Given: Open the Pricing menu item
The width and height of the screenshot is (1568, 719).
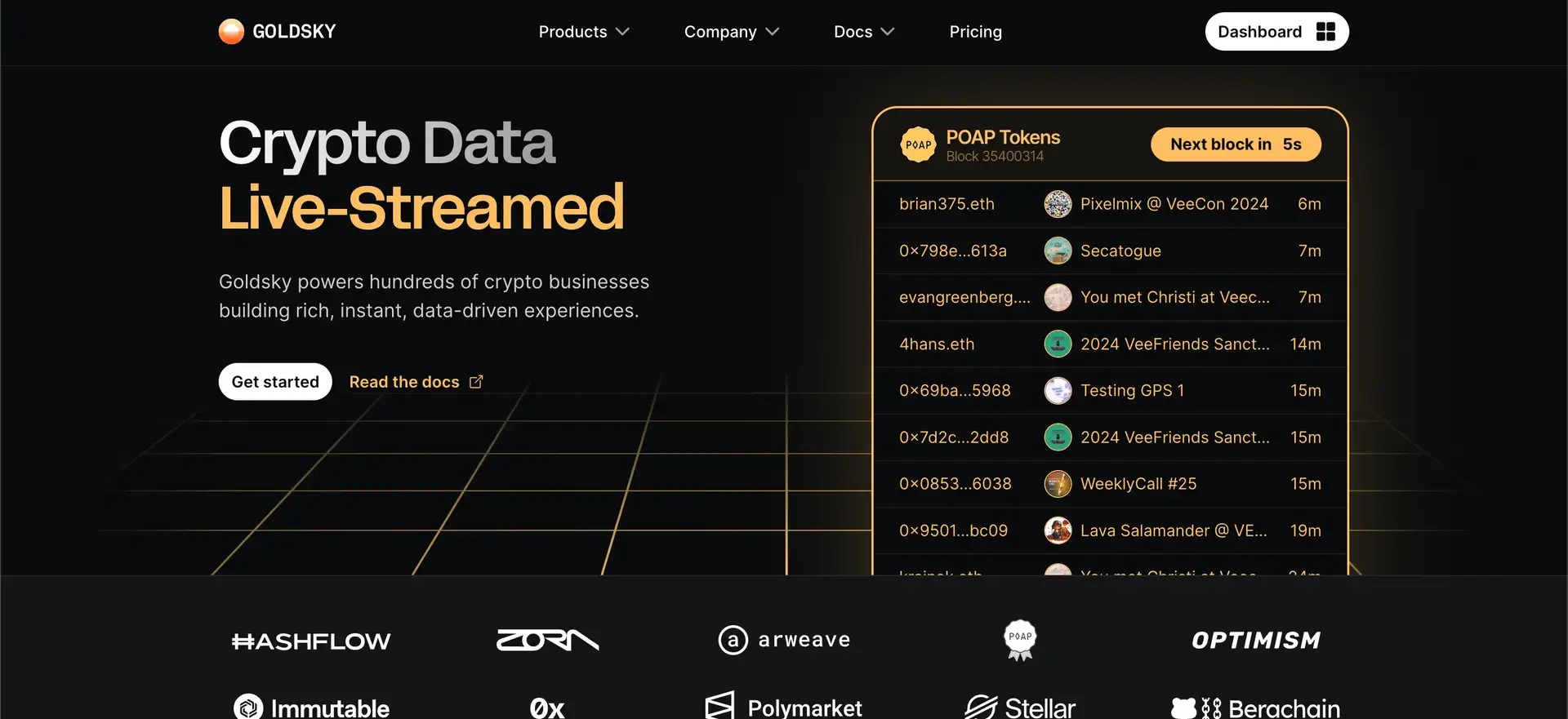Looking at the screenshot, I should click(x=975, y=32).
